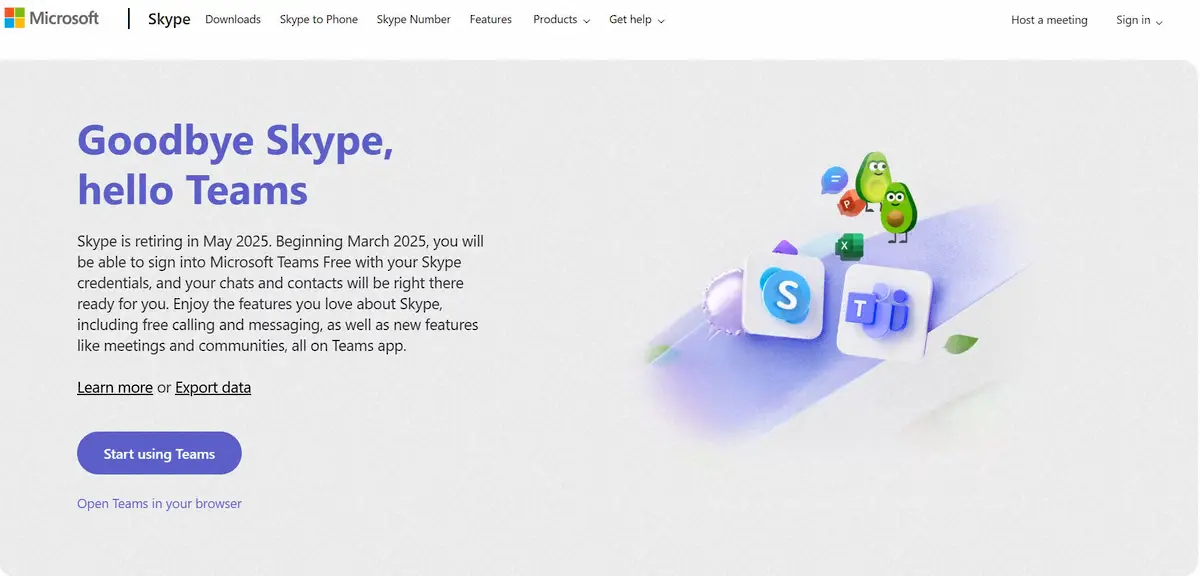Expand the Get help dropdown

click(x=636, y=19)
